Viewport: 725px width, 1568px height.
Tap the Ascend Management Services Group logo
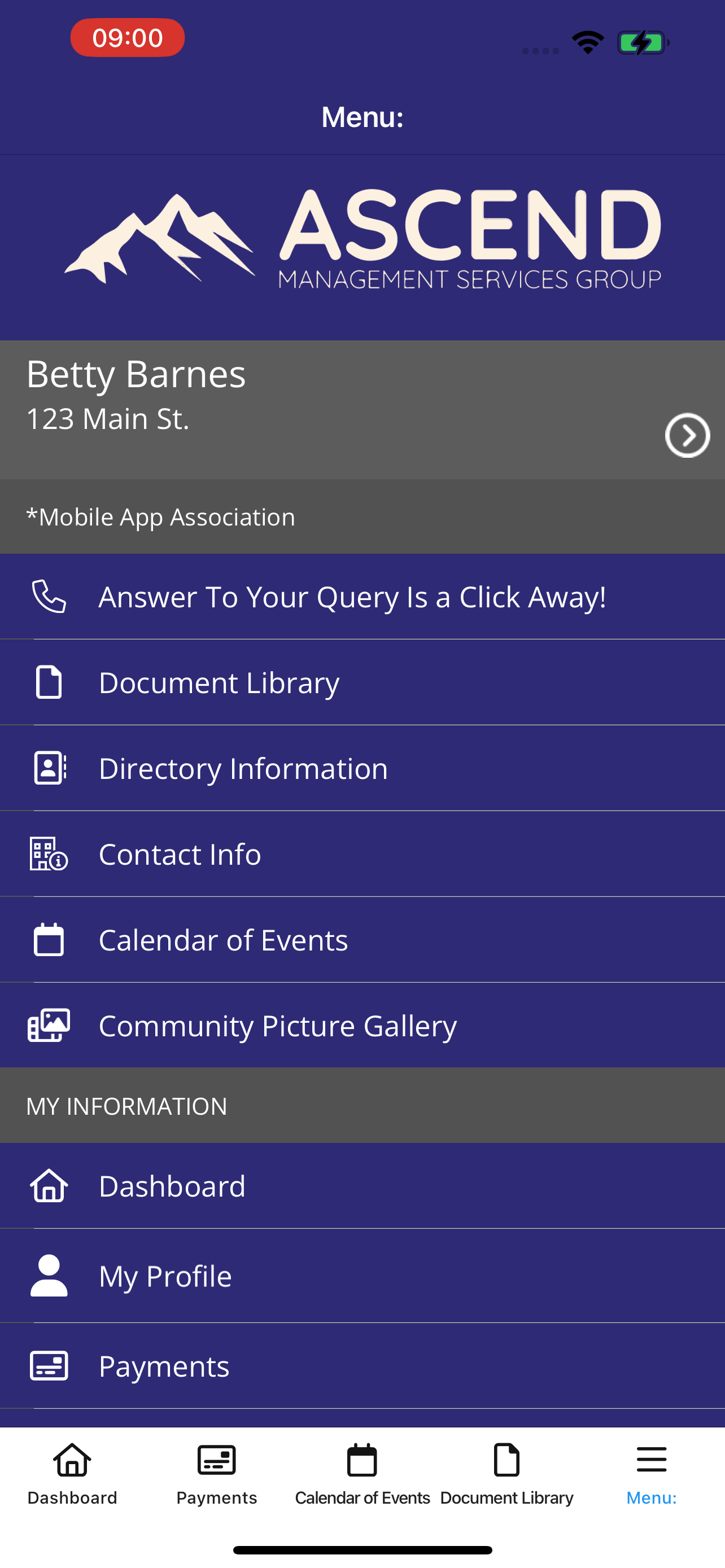[362, 239]
